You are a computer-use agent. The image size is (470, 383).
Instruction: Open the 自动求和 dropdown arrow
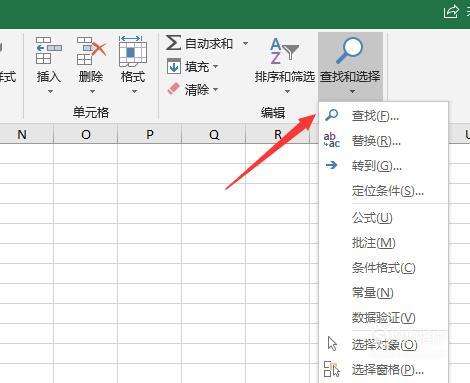pos(245,43)
